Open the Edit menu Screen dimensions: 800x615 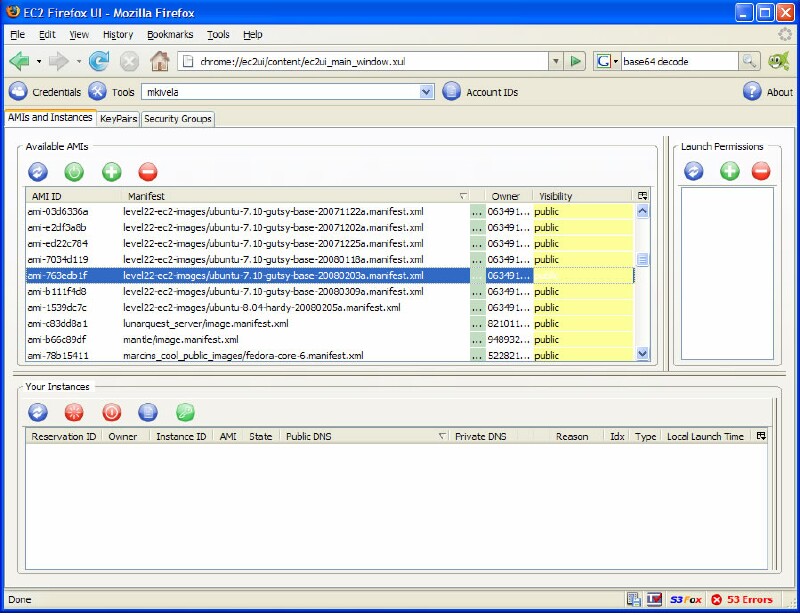point(47,35)
